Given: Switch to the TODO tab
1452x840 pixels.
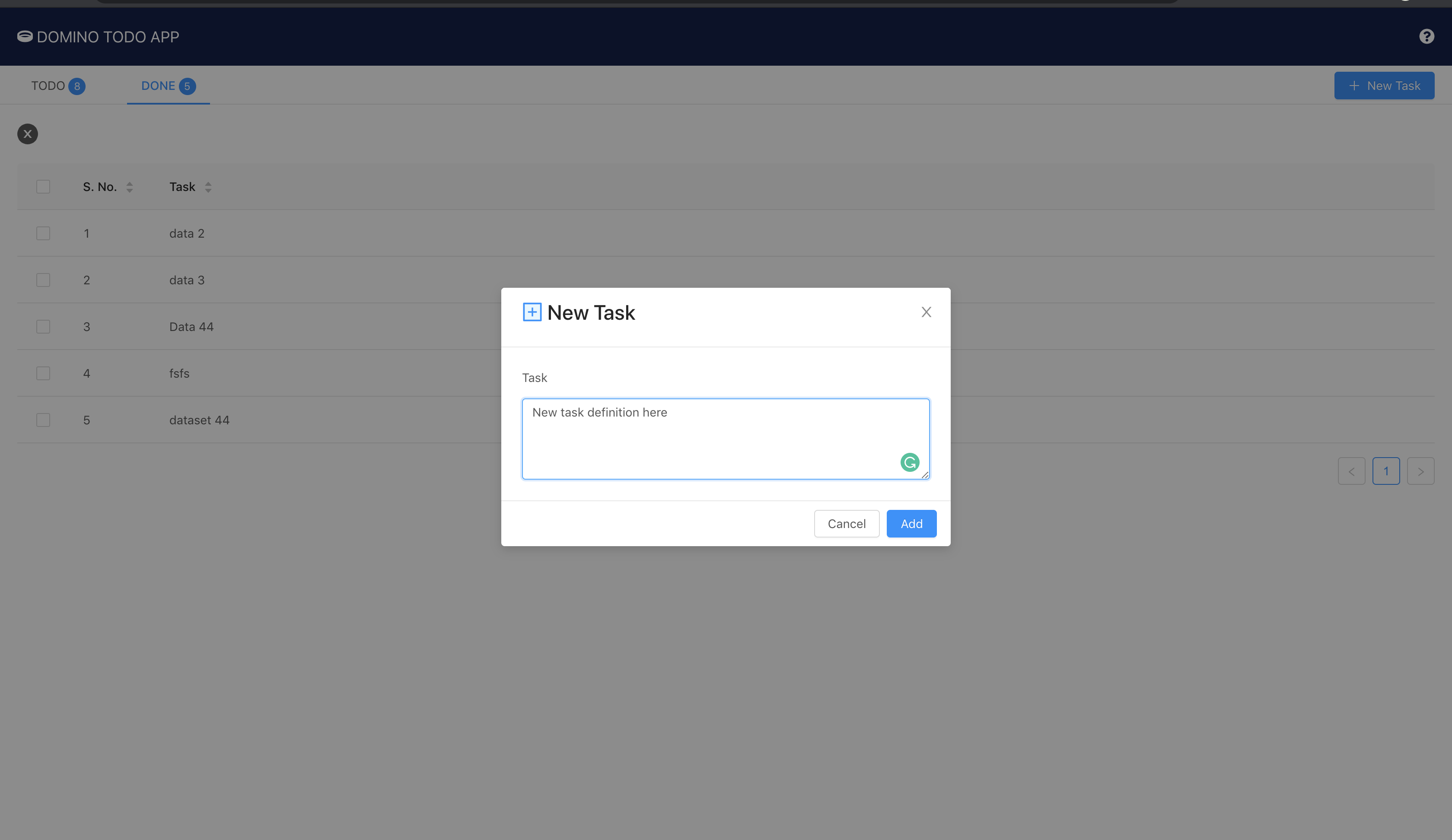Looking at the screenshot, I should (x=58, y=86).
